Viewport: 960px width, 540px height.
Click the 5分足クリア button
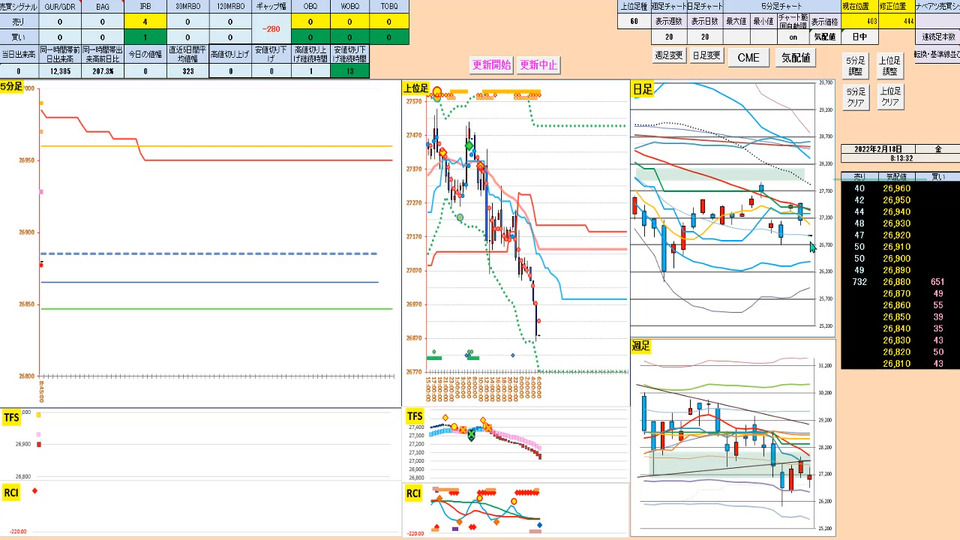point(855,97)
